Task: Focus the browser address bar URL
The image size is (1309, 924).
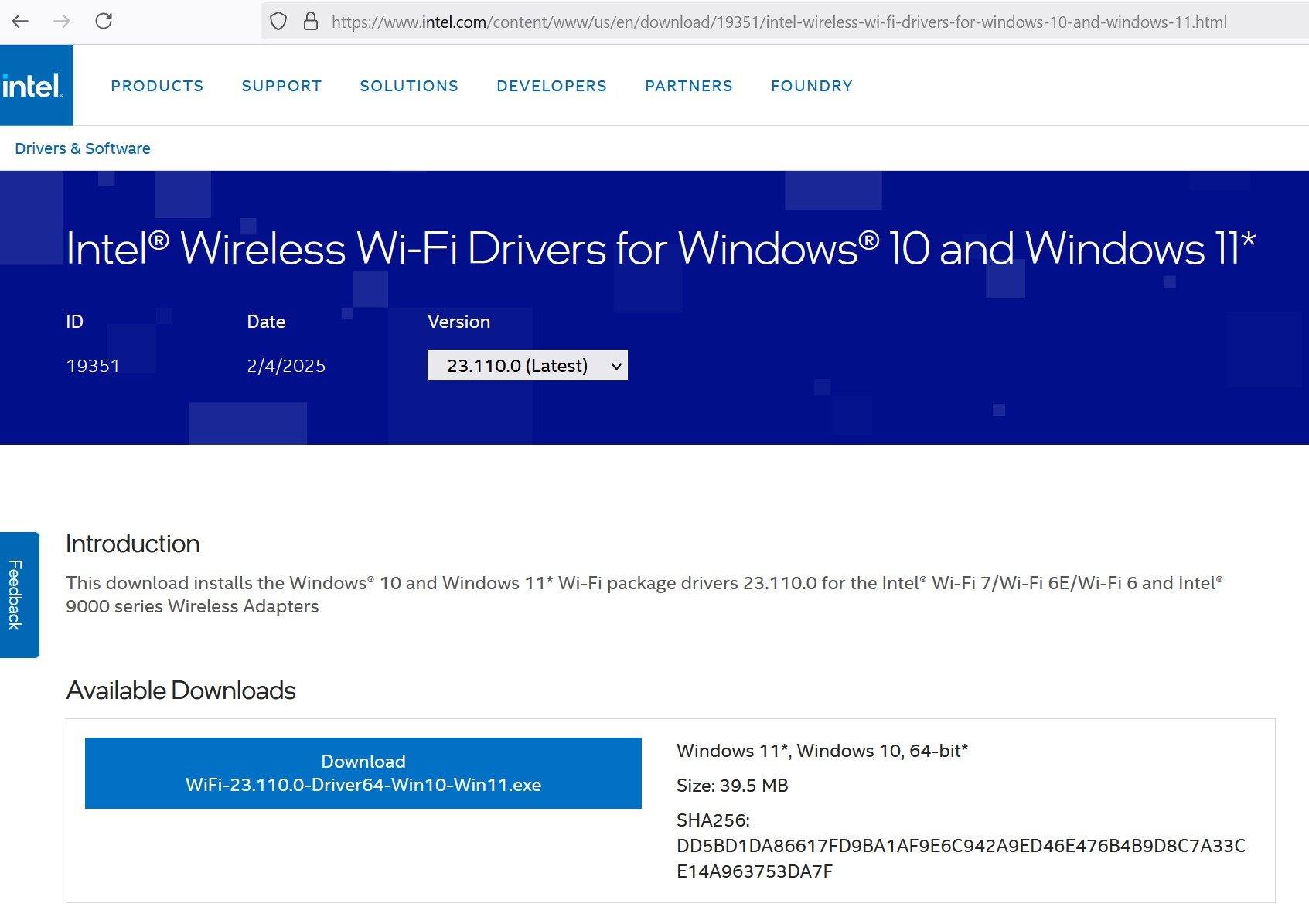Action: (779, 22)
